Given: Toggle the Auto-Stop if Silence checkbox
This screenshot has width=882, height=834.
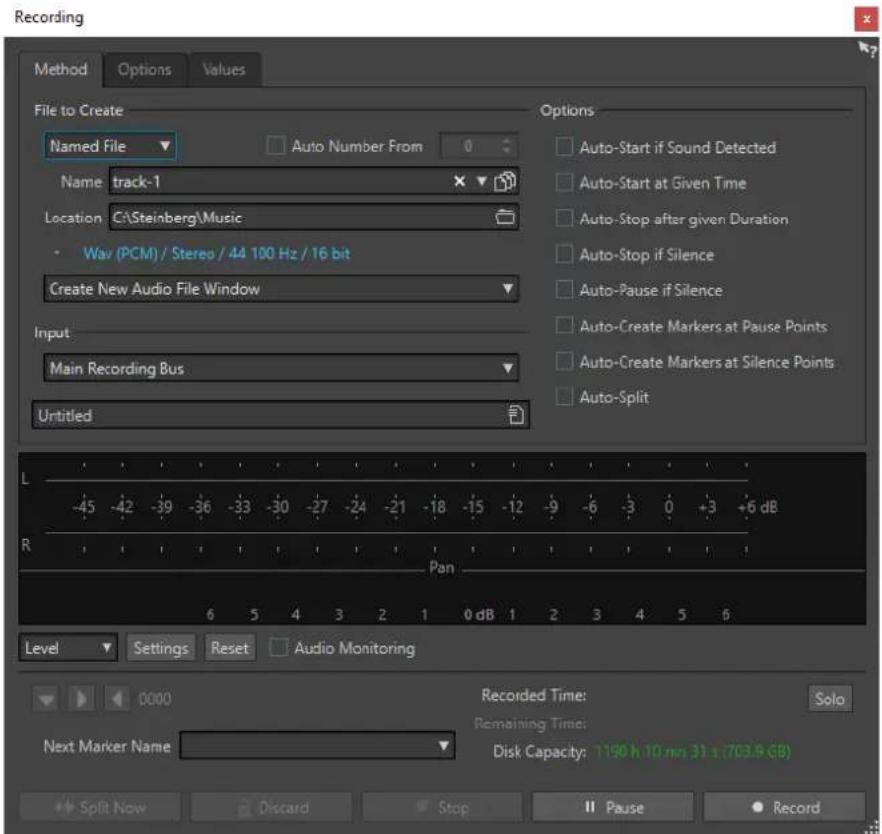Looking at the screenshot, I should (x=564, y=254).
